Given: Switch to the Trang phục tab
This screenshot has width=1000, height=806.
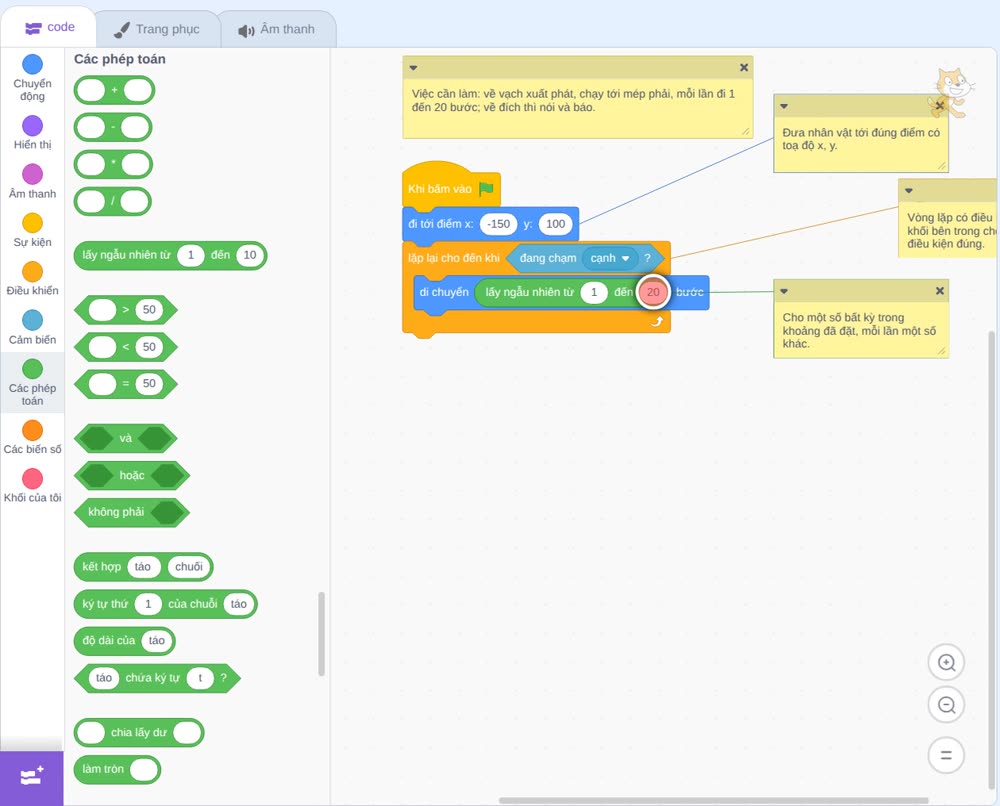Looking at the screenshot, I should [x=157, y=29].
